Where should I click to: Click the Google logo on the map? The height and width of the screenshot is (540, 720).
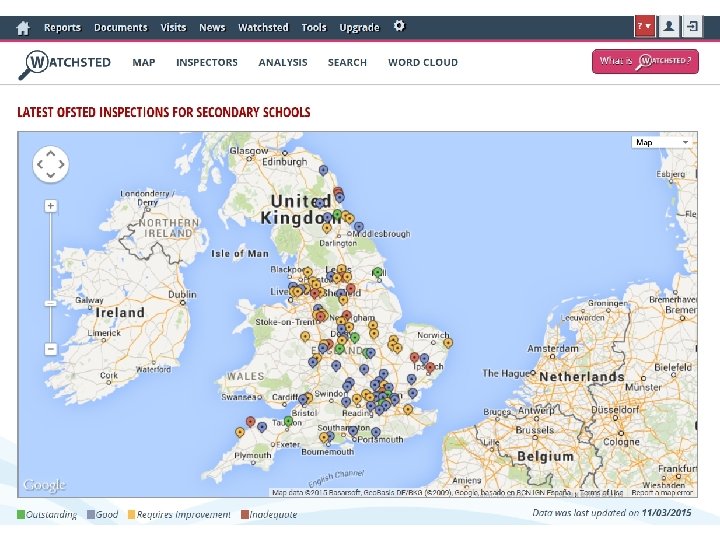point(45,485)
